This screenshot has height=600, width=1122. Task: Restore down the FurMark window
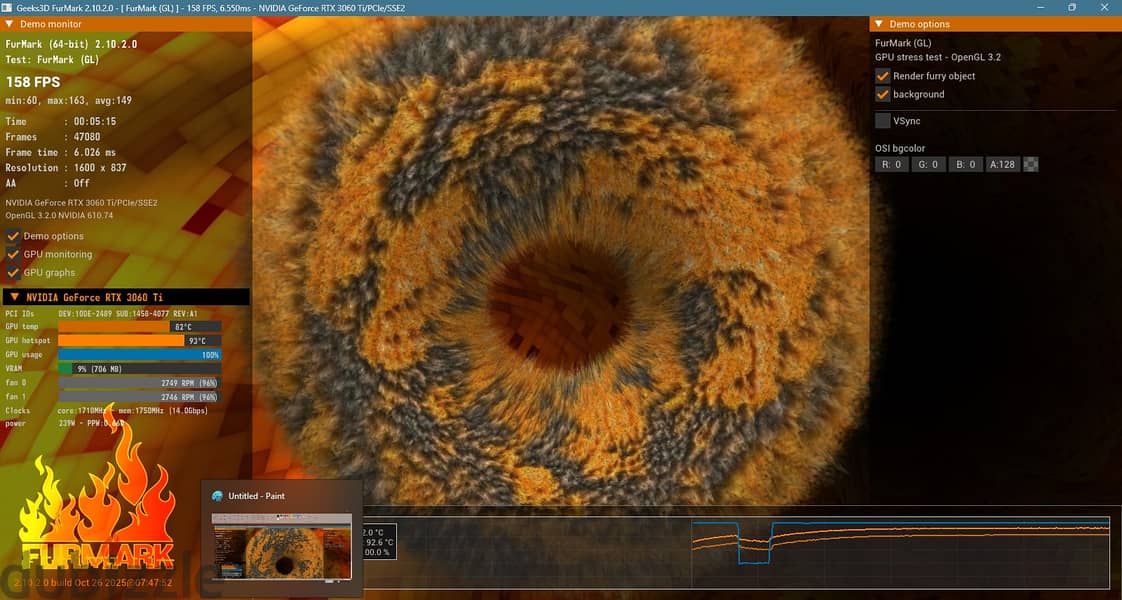[1072, 8]
